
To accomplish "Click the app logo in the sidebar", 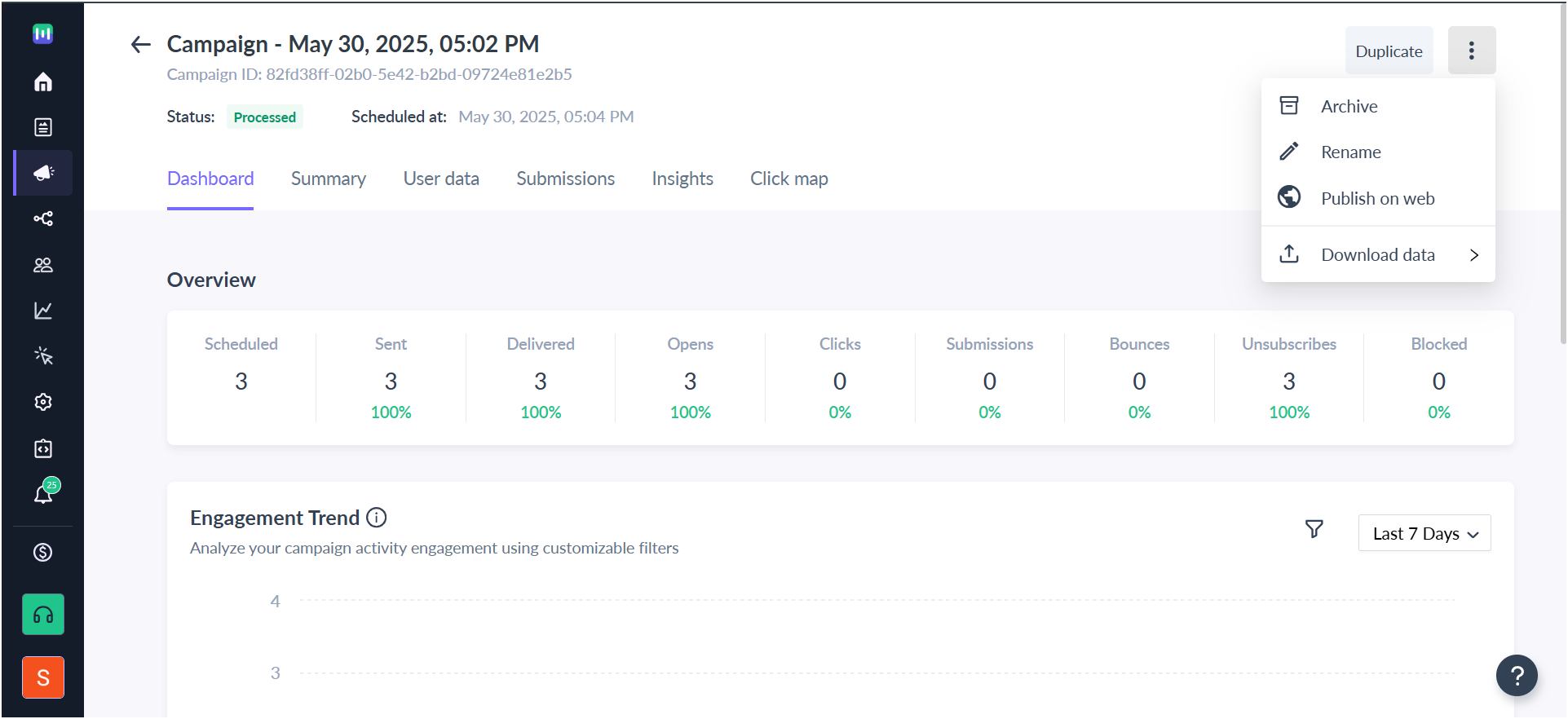I will pyautogui.click(x=43, y=33).
